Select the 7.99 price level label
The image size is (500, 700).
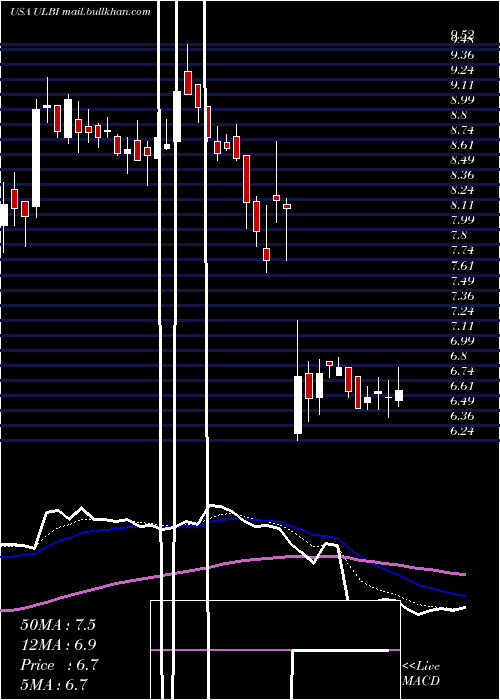pyautogui.click(x=462, y=219)
